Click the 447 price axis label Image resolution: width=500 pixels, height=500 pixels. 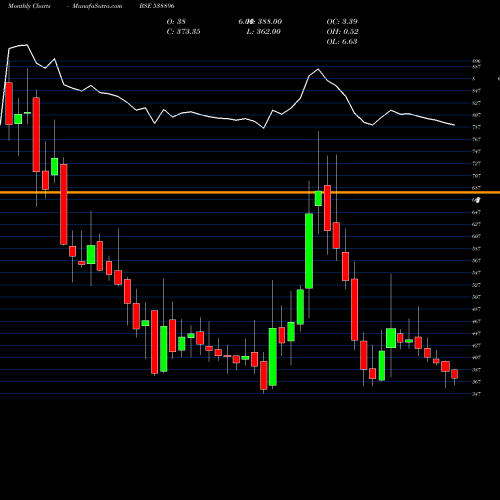476,333
